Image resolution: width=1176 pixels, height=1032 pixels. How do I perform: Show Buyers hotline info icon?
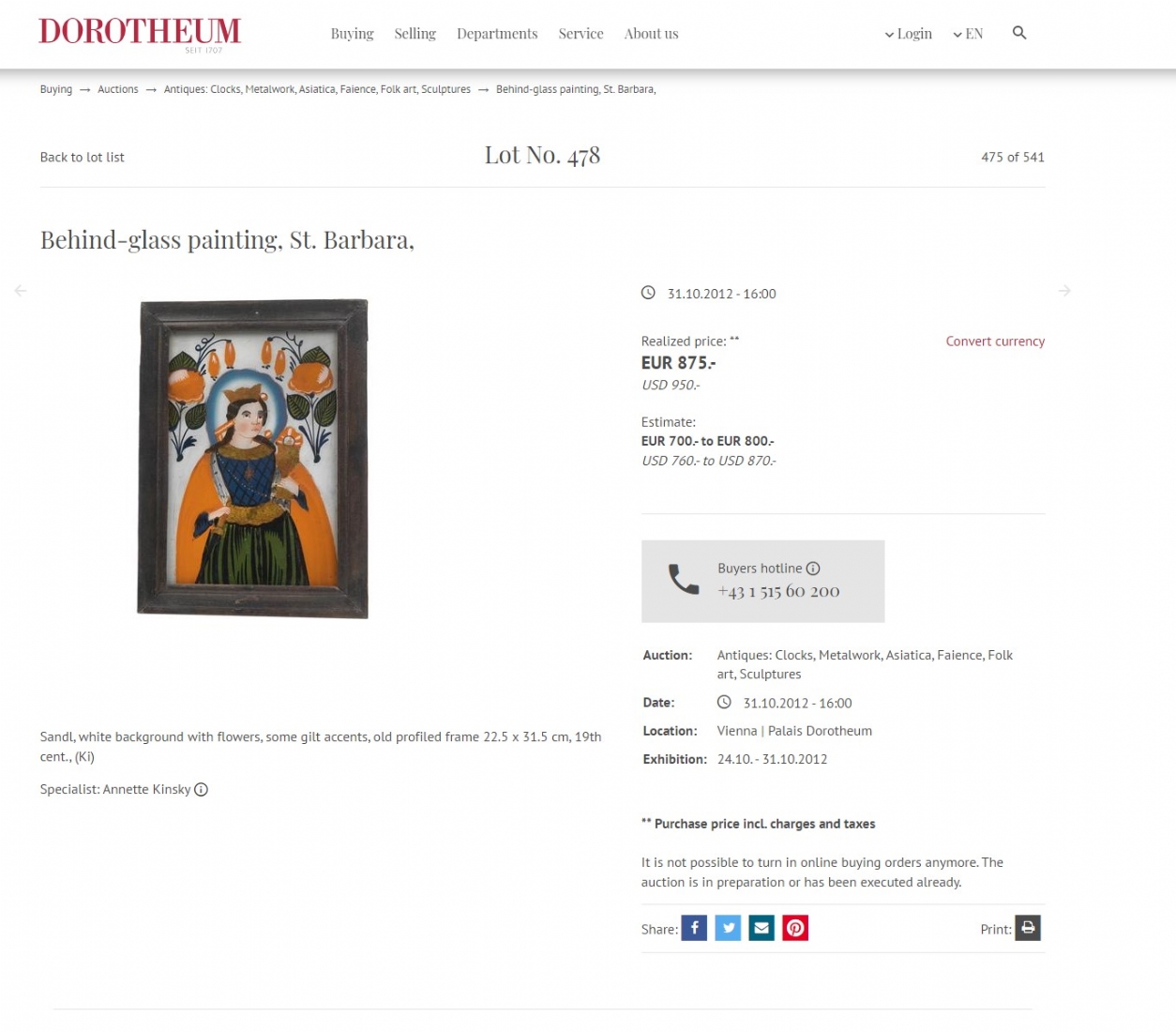(813, 569)
